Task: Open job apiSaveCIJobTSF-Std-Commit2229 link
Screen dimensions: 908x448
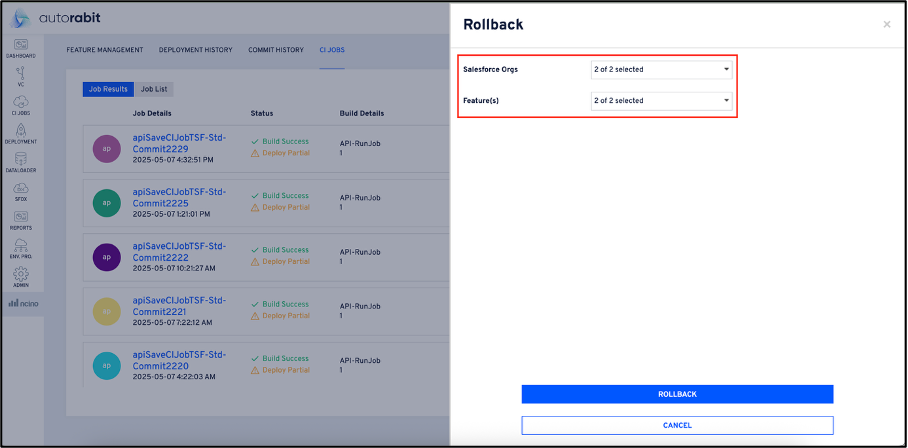Action: (179, 143)
